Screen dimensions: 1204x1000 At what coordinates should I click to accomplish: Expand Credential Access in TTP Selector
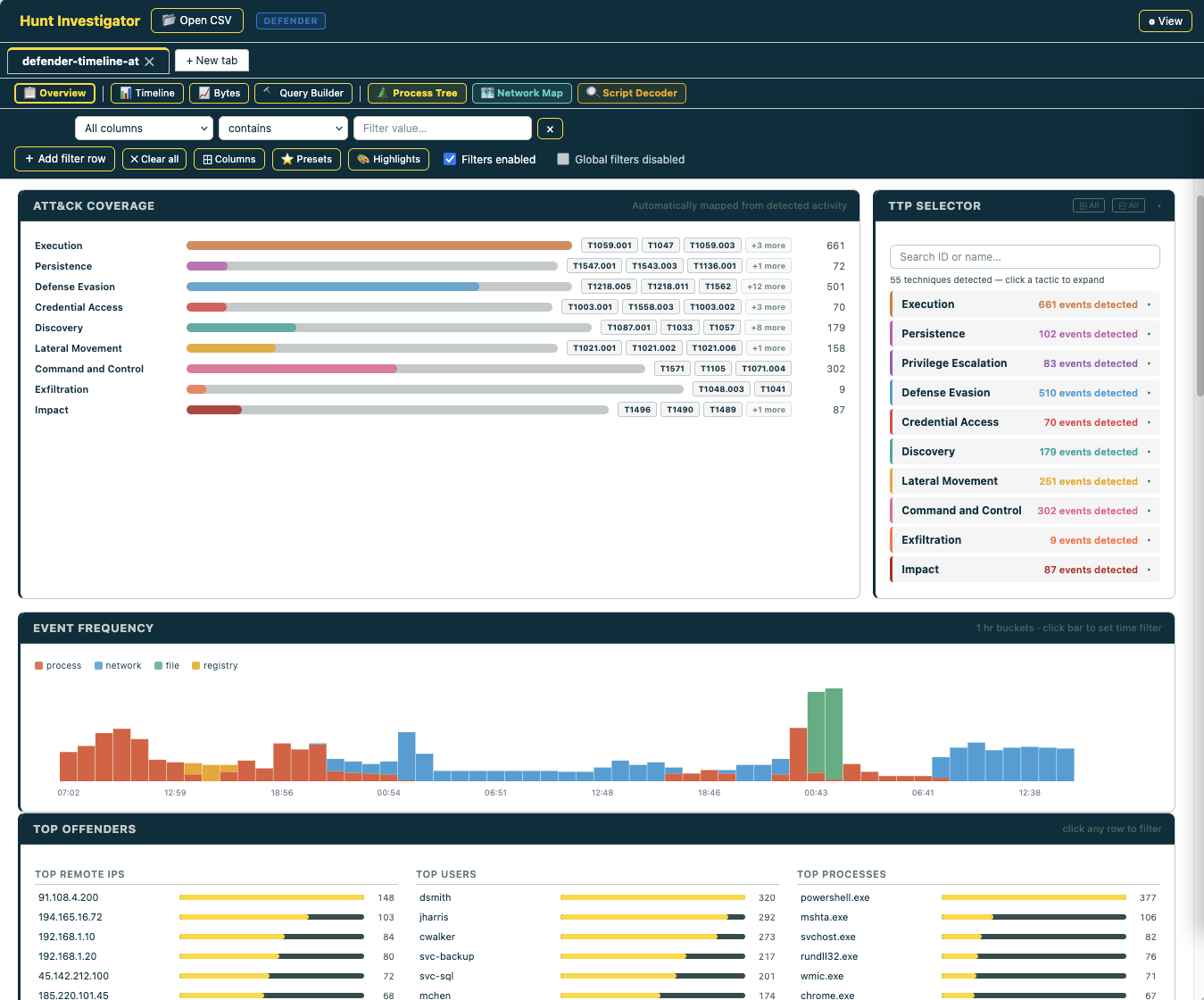(1025, 422)
